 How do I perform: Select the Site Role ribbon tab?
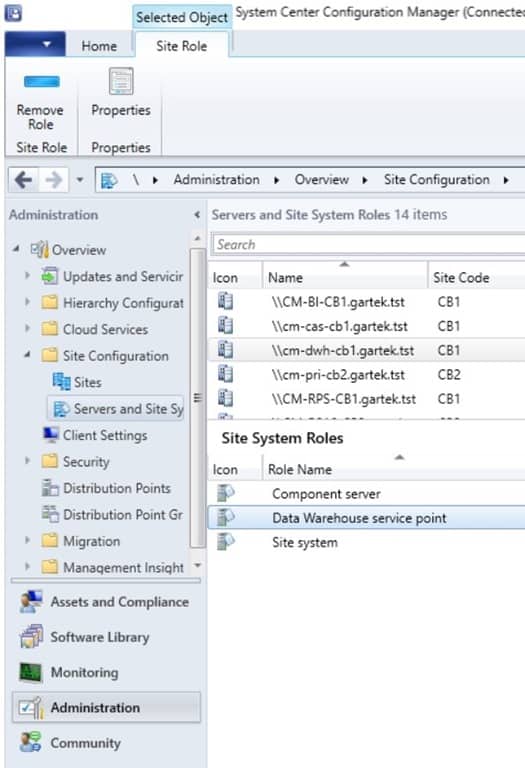coord(181,46)
